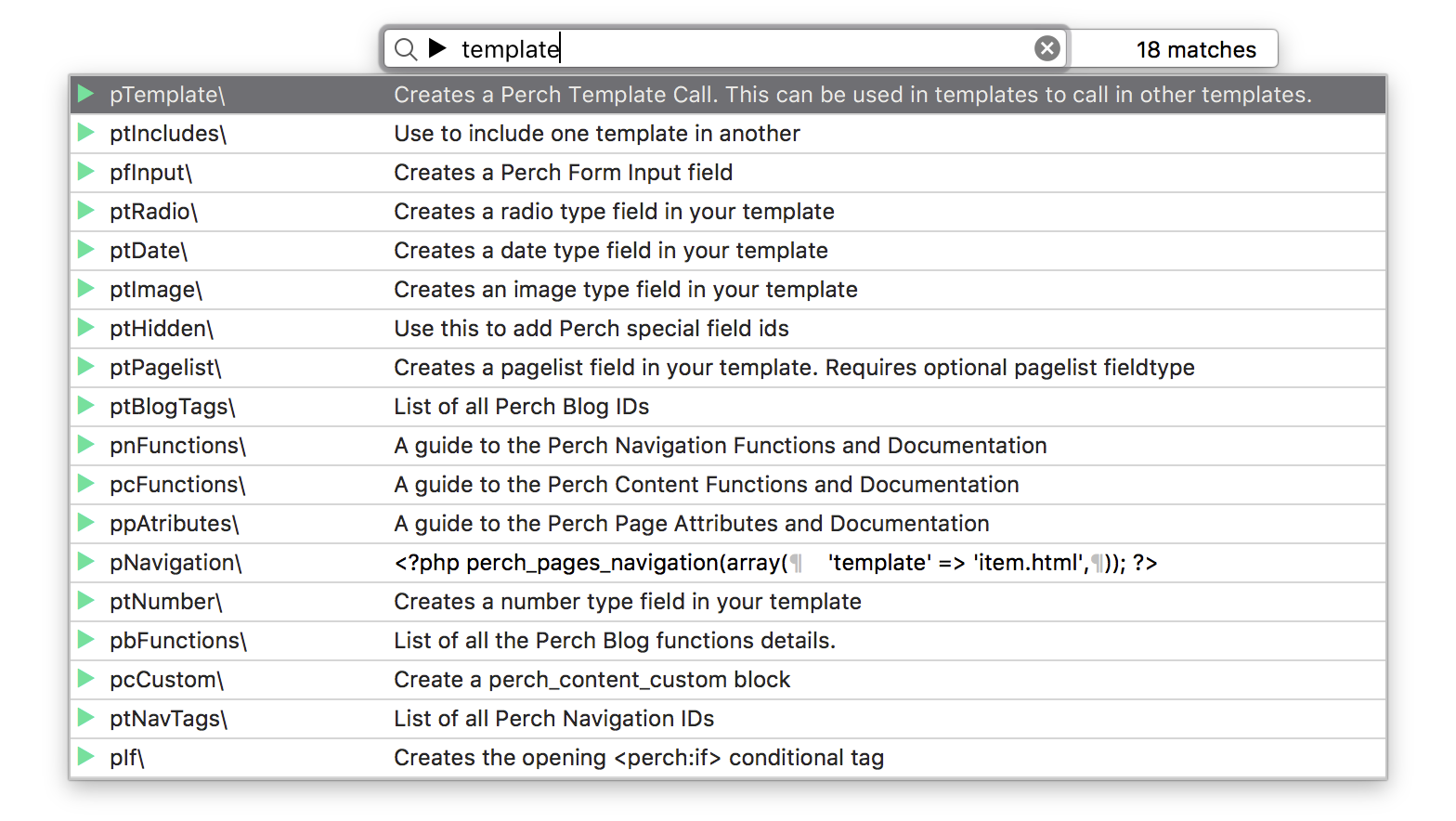Clear the search field with the X button

tap(1046, 48)
